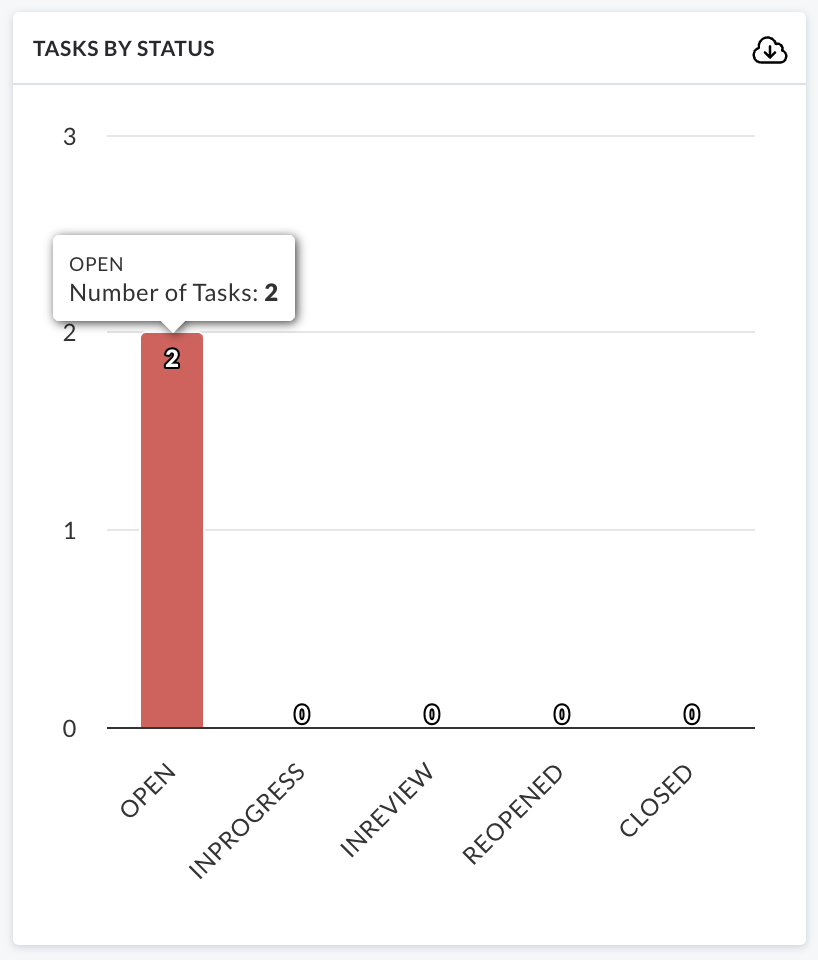Click the cloud download icon
Image resolution: width=818 pixels, height=960 pixels.
(x=770, y=50)
